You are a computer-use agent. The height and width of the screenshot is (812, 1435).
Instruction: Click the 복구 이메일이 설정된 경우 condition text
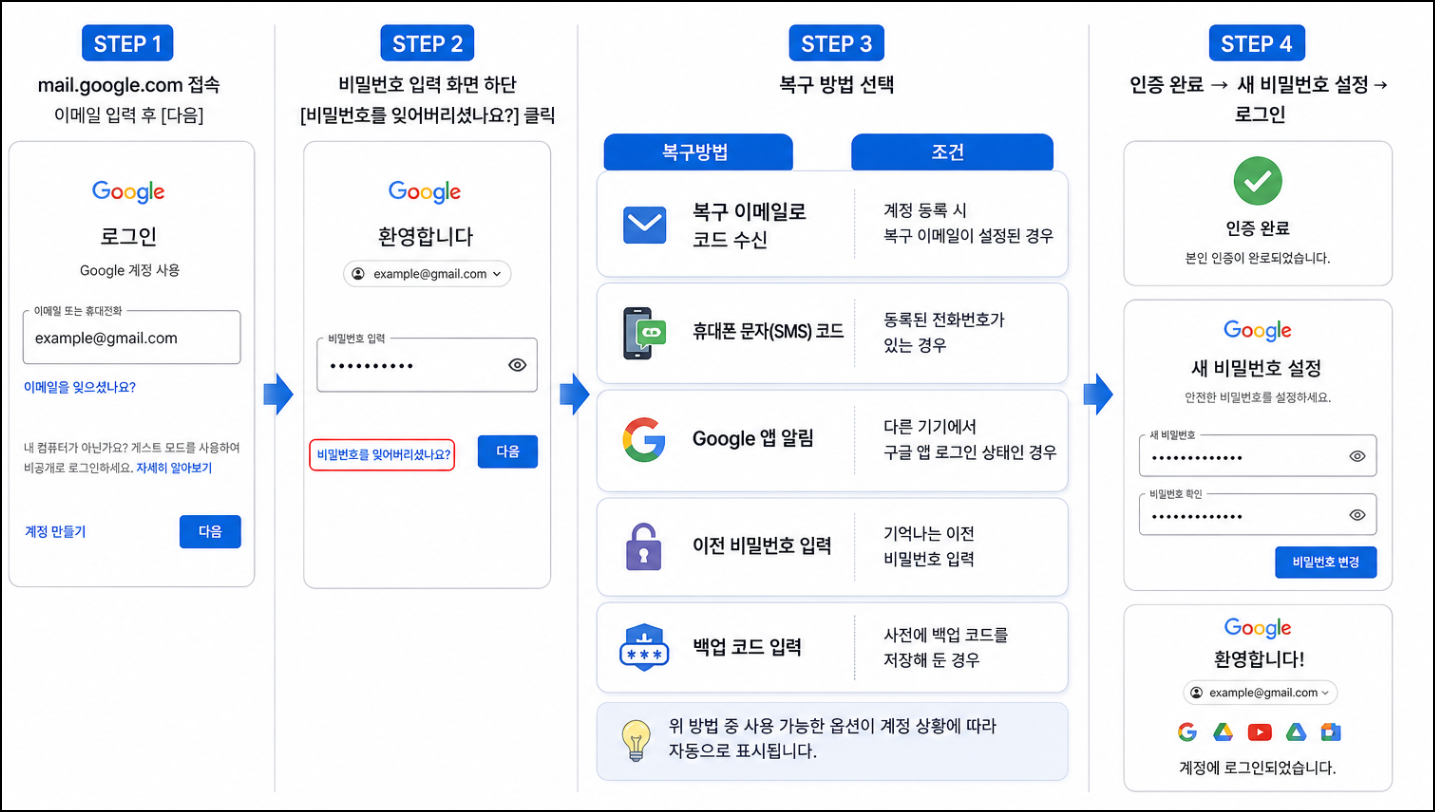968,236
